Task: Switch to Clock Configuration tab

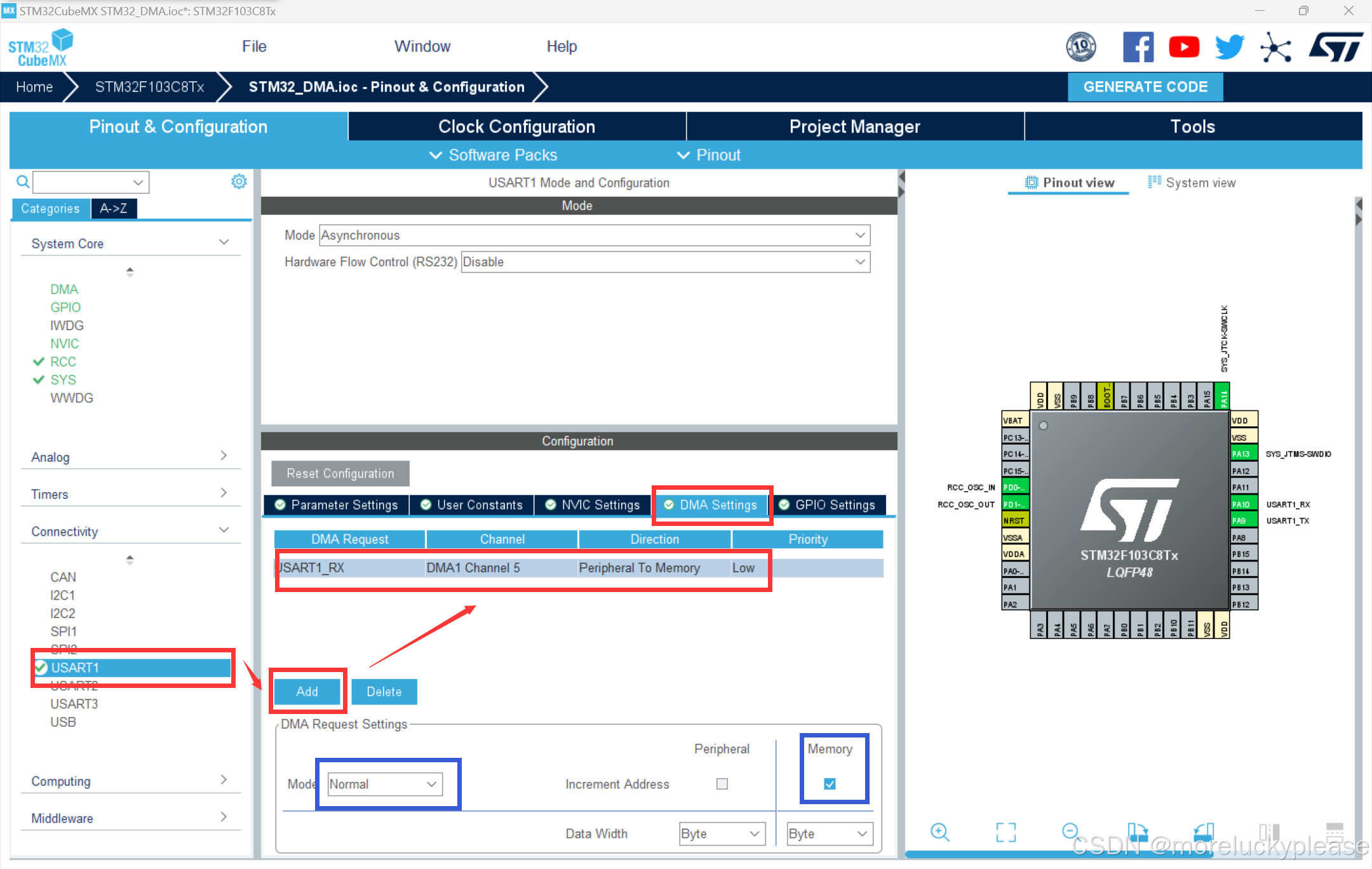Action: [516, 126]
